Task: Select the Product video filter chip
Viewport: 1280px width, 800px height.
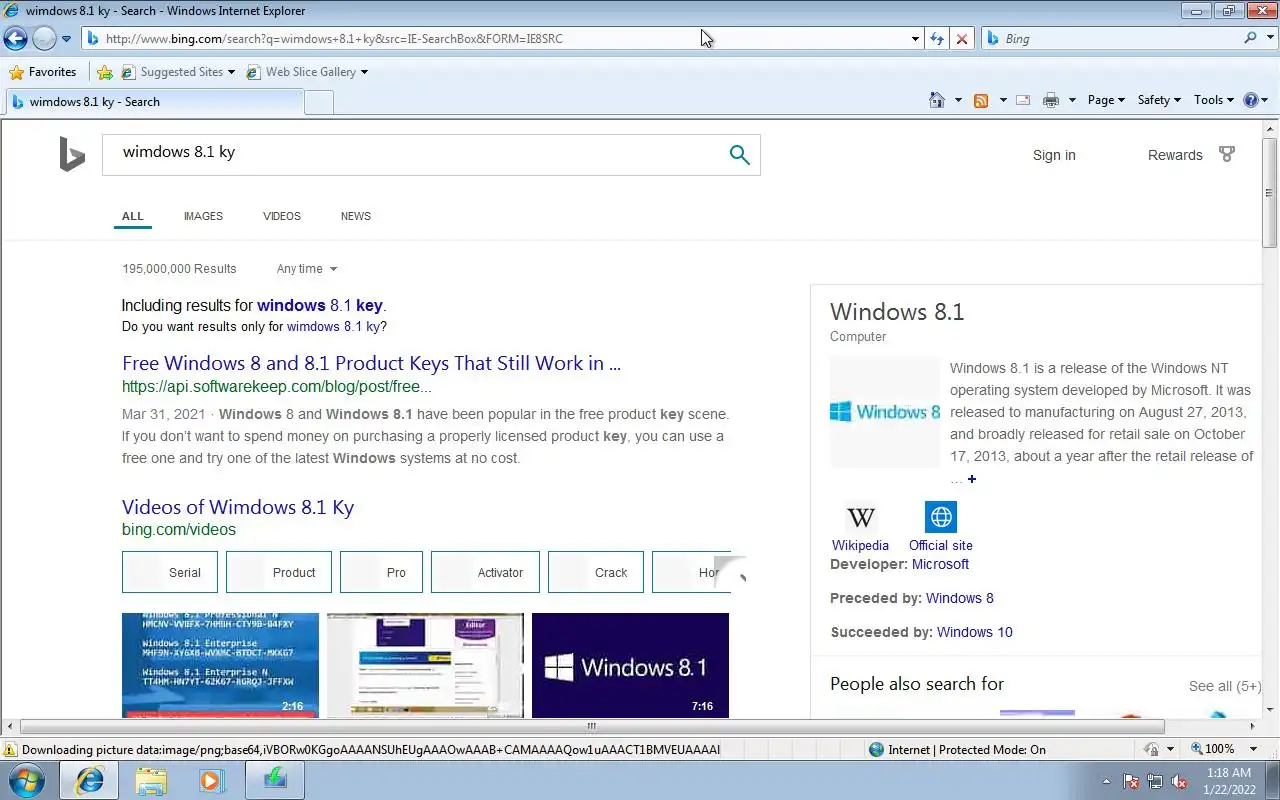Action: (278, 572)
